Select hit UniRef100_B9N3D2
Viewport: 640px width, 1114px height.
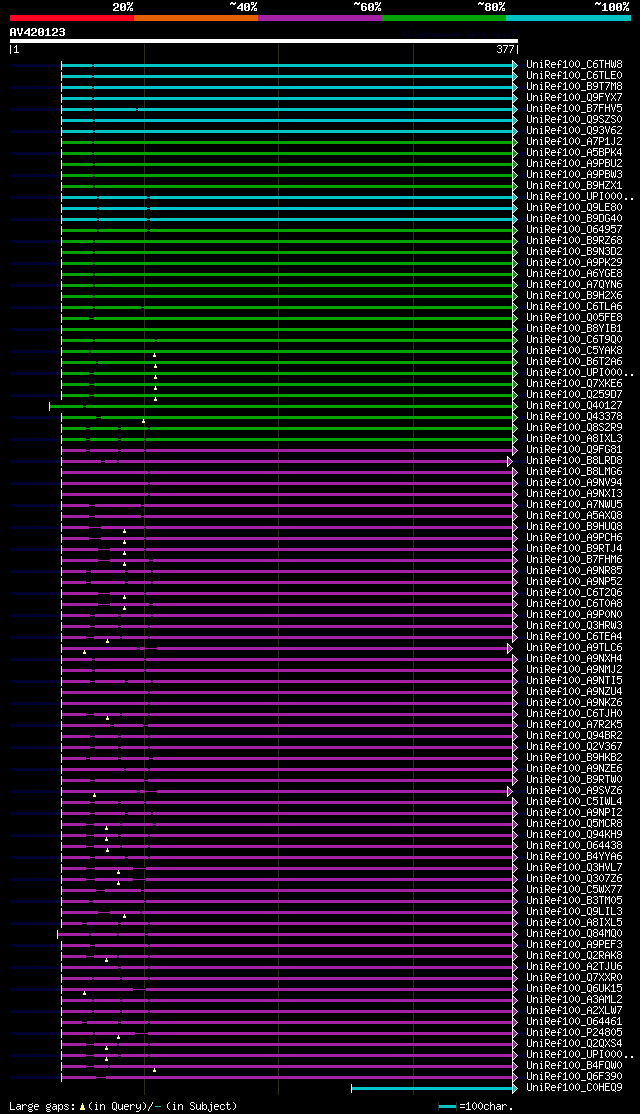coord(575,252)
